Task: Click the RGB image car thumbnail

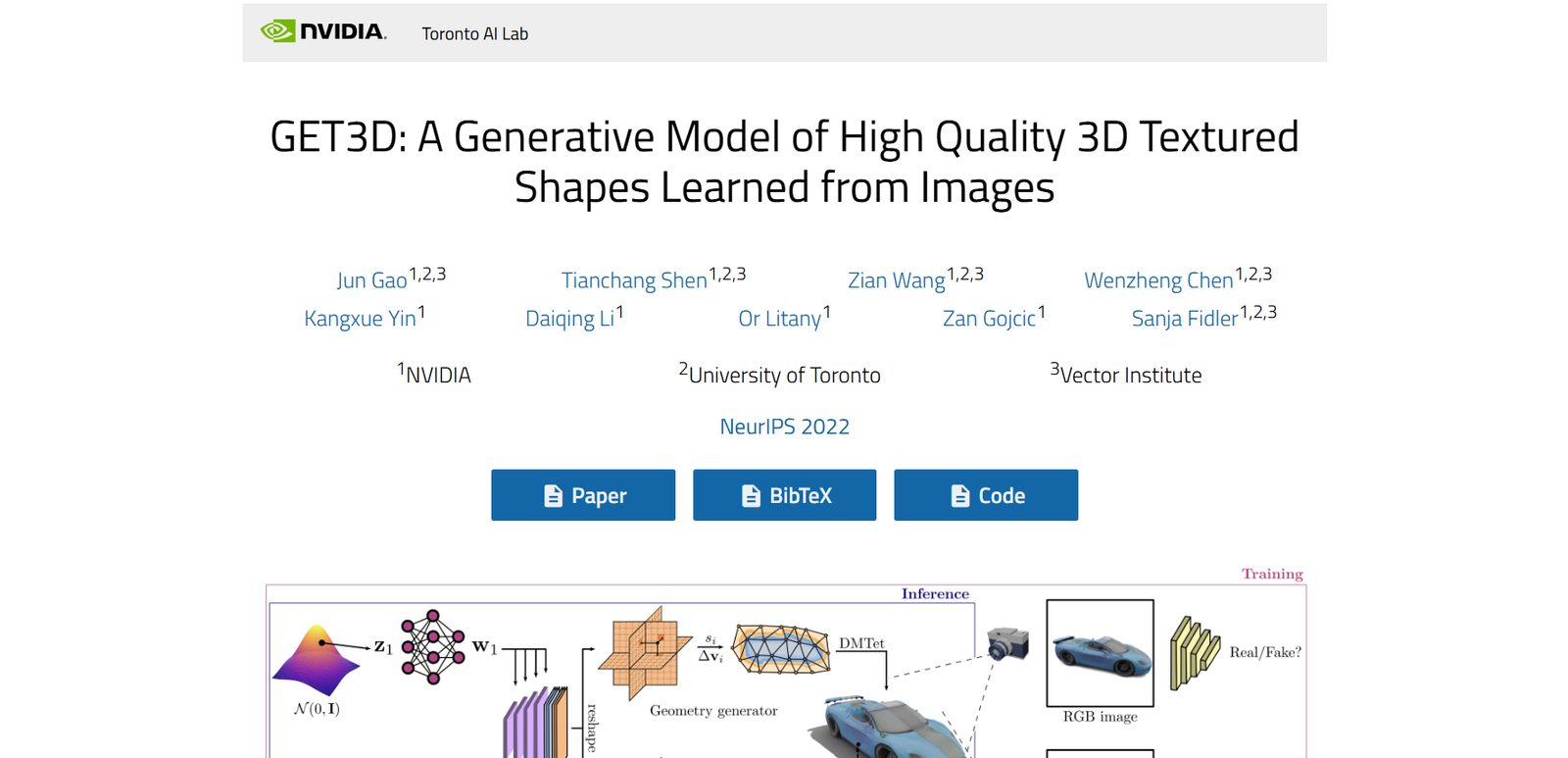Action: [1100, 653]
